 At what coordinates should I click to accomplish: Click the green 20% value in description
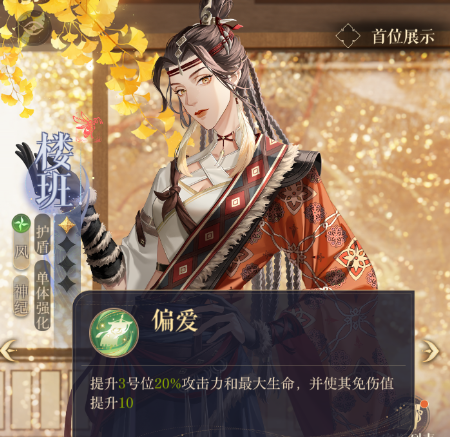168,384
